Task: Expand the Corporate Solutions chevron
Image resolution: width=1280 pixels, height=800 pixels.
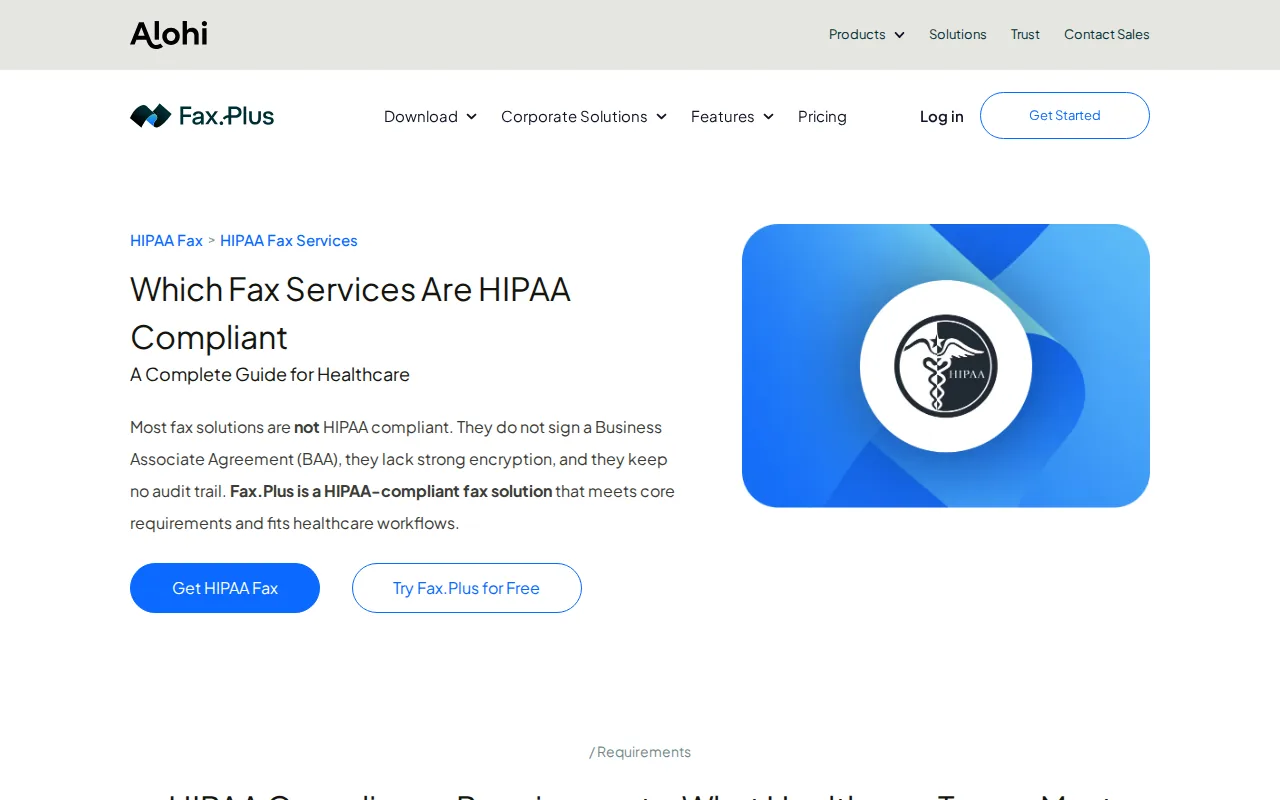Action: (x=661, y=117)
